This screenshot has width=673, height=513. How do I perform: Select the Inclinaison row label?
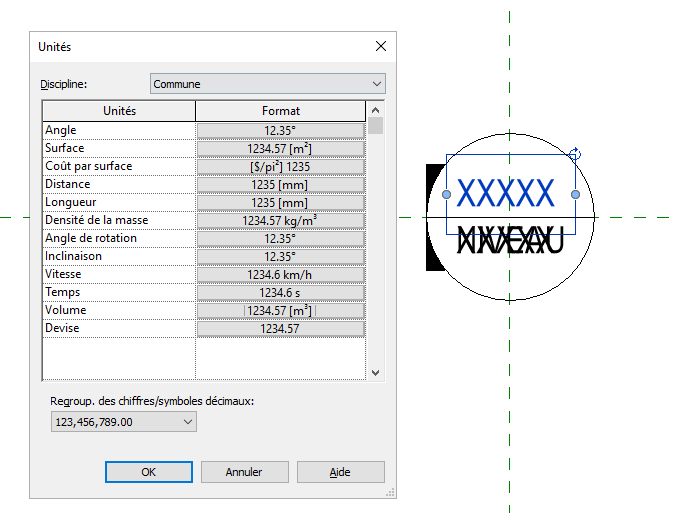73,256
